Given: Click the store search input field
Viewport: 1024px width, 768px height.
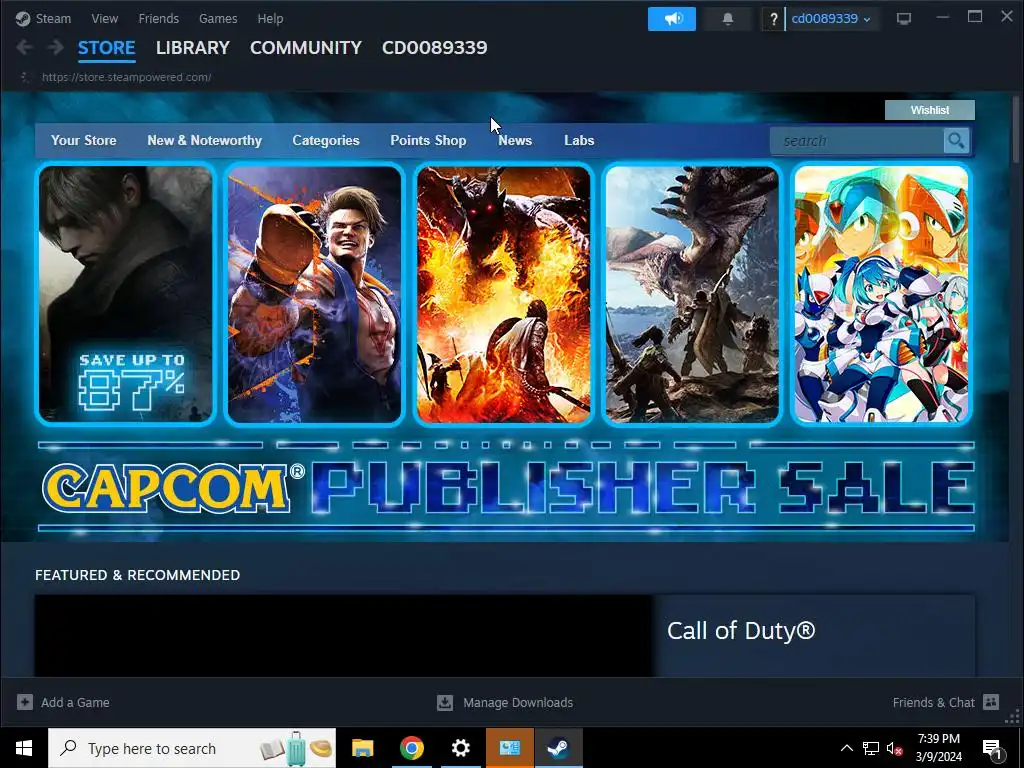Looking at the screenshot, I should tap(857, 140).
